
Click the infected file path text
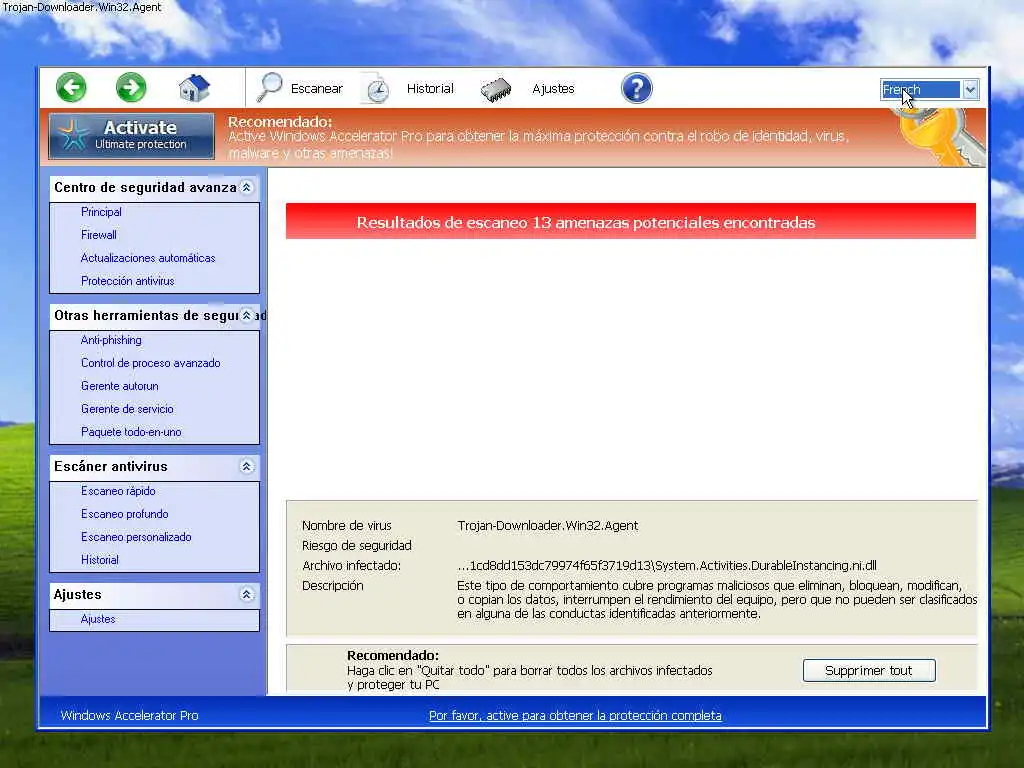pos(667,566)
